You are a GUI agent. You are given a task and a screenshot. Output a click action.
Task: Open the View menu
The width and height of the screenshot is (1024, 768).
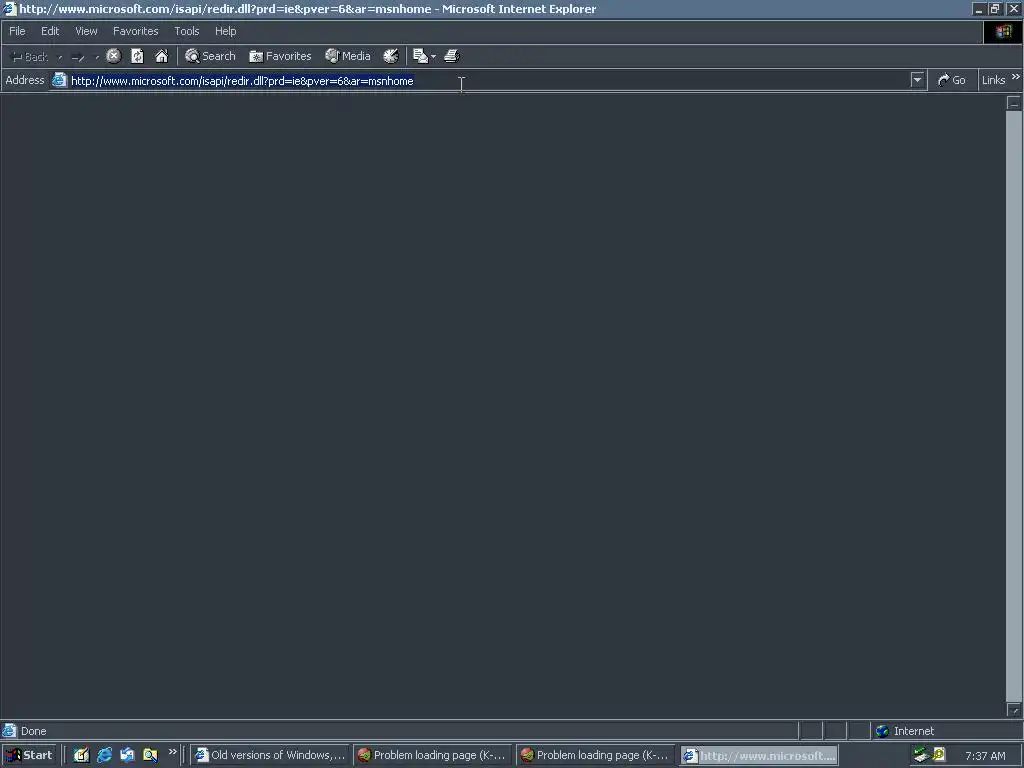[x=86, y=31]
